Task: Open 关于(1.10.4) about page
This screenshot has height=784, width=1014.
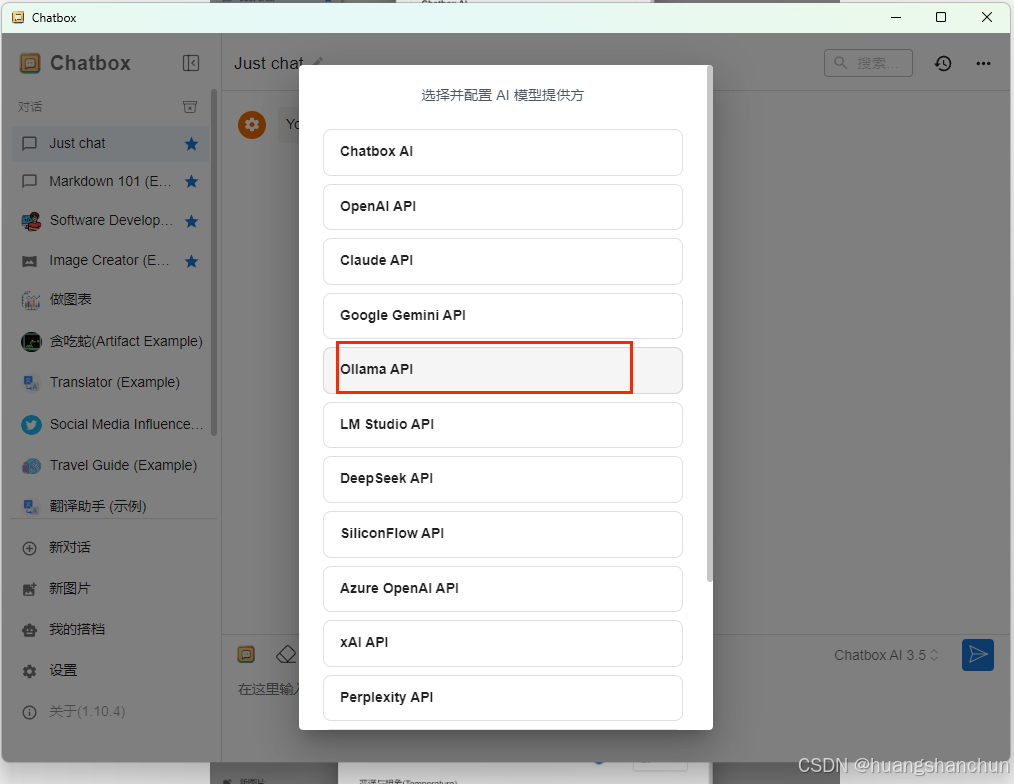Action: coord(110,712)
